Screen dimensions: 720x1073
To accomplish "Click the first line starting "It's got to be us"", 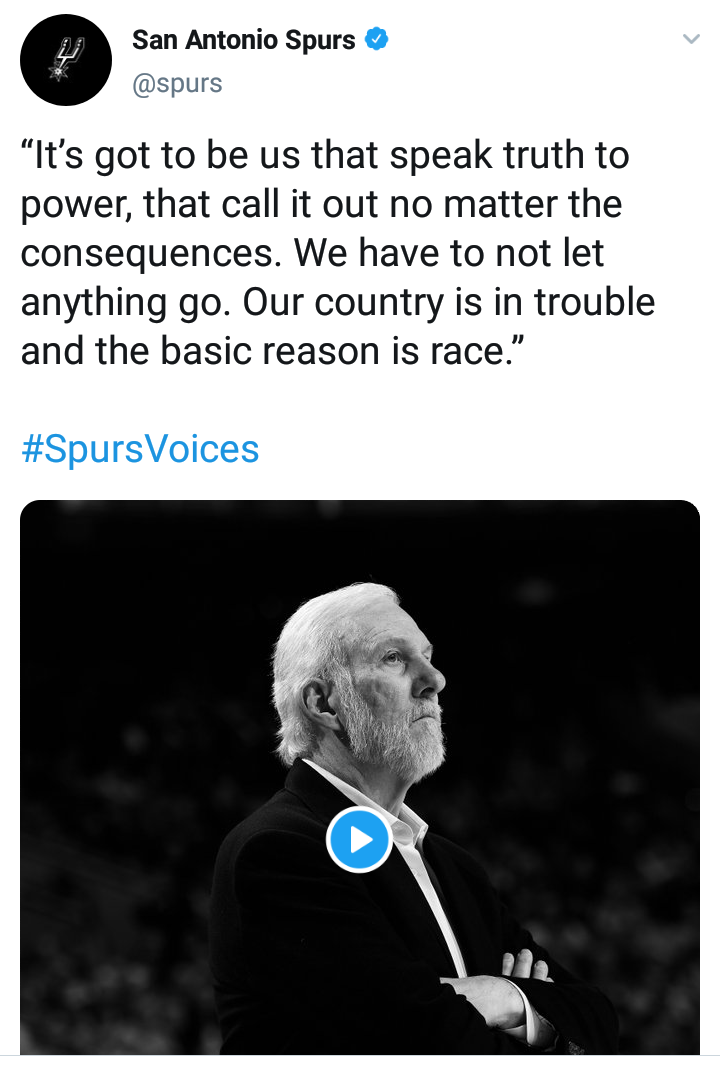I will point(325,156).
